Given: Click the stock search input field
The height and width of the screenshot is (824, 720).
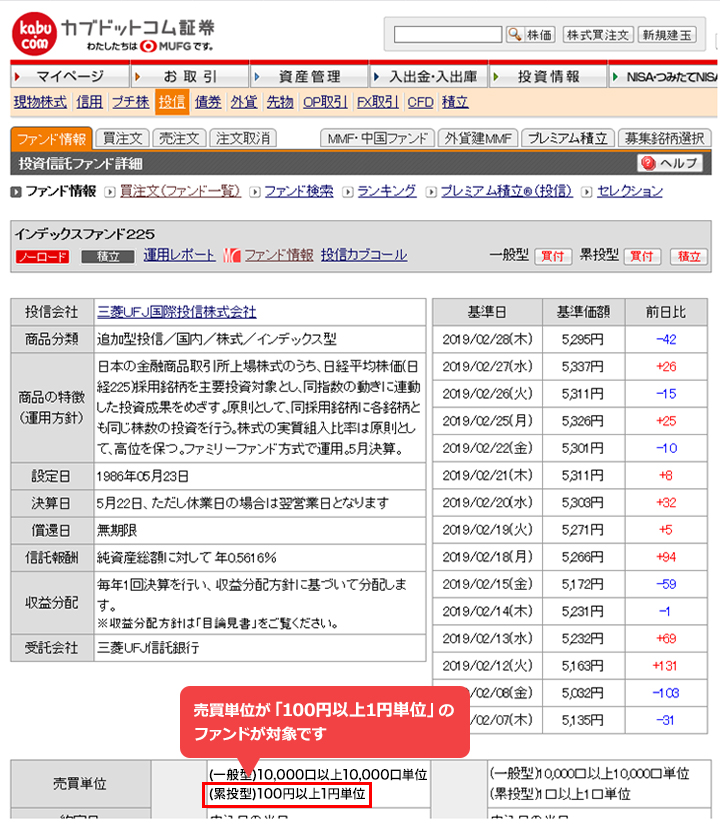Looking at the screenshot, I should click(448, 35).
